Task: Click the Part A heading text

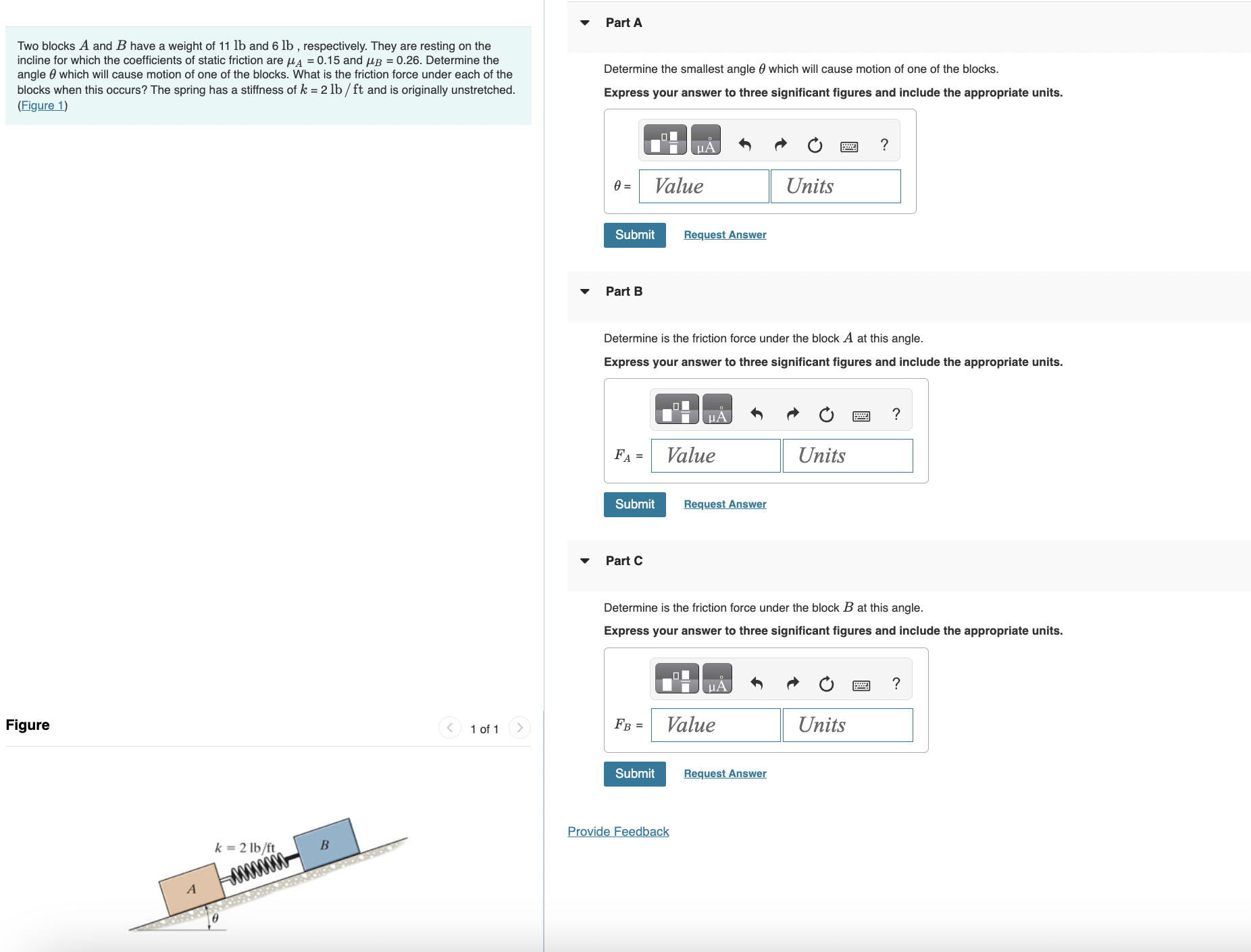Action: [623, 23]
